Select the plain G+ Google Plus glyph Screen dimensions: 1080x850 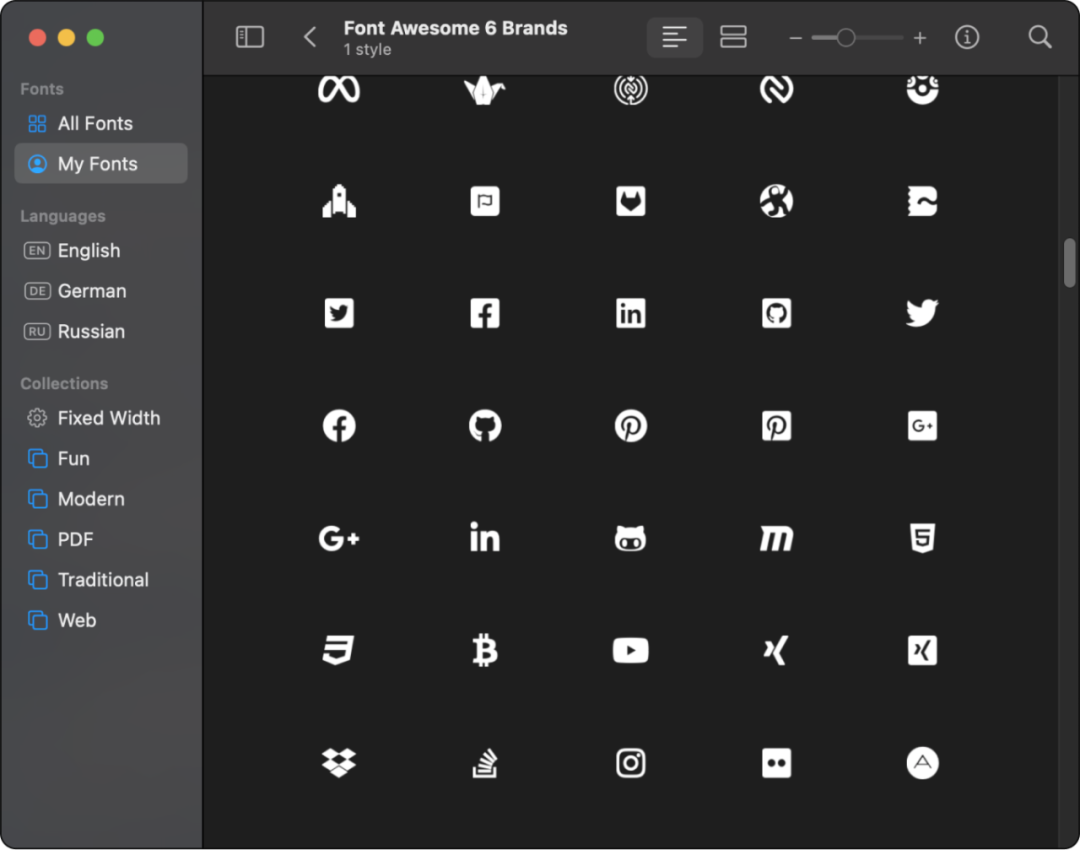tap(339, 538)
